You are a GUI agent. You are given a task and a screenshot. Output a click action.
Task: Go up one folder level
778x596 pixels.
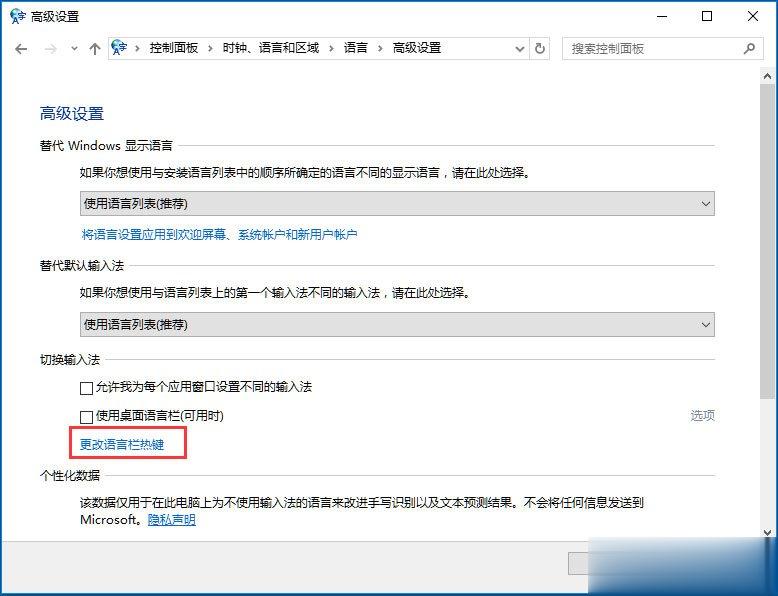(x=94, y=49)
